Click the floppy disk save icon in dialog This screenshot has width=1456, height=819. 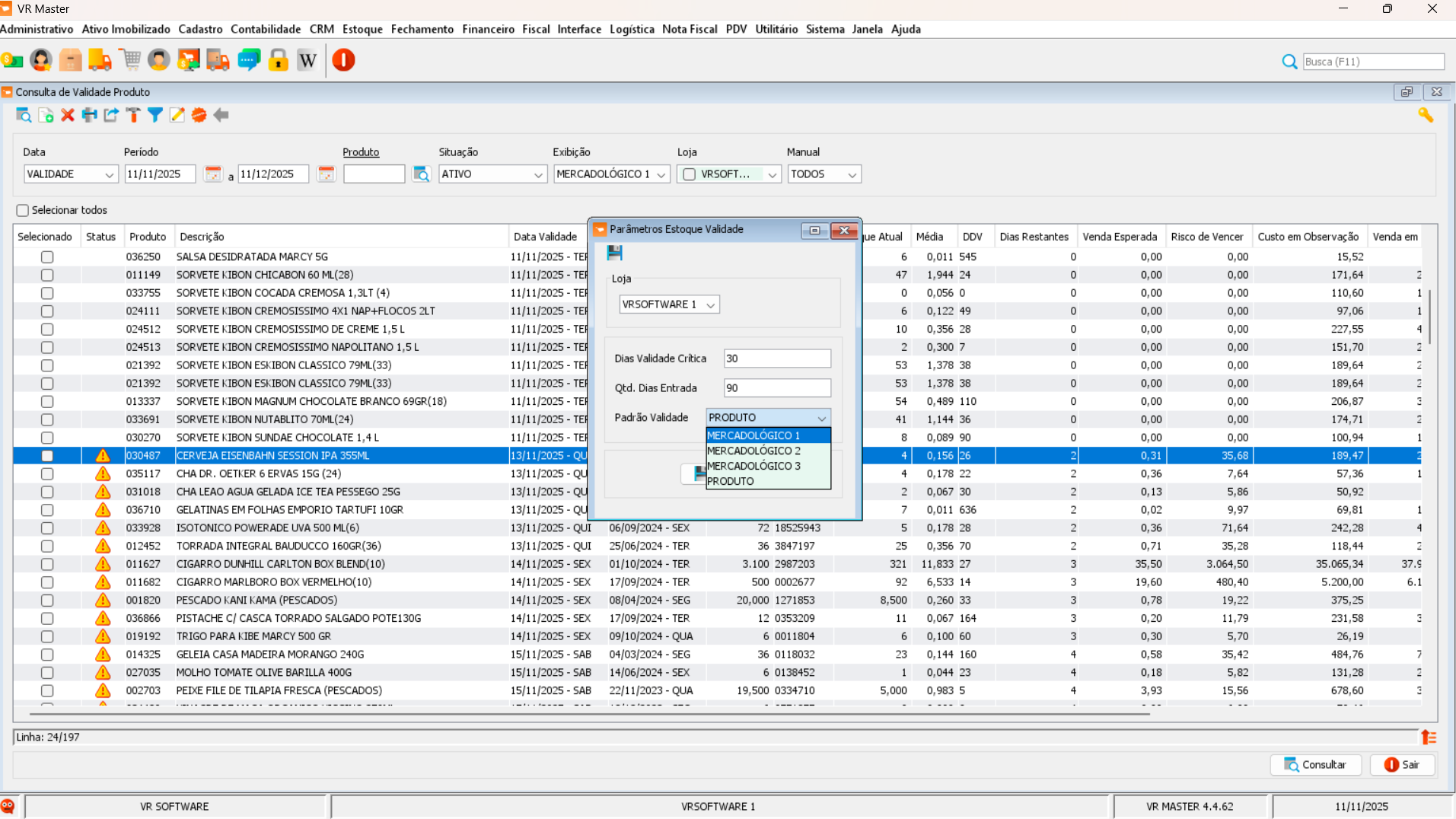[x=615, y=253]
